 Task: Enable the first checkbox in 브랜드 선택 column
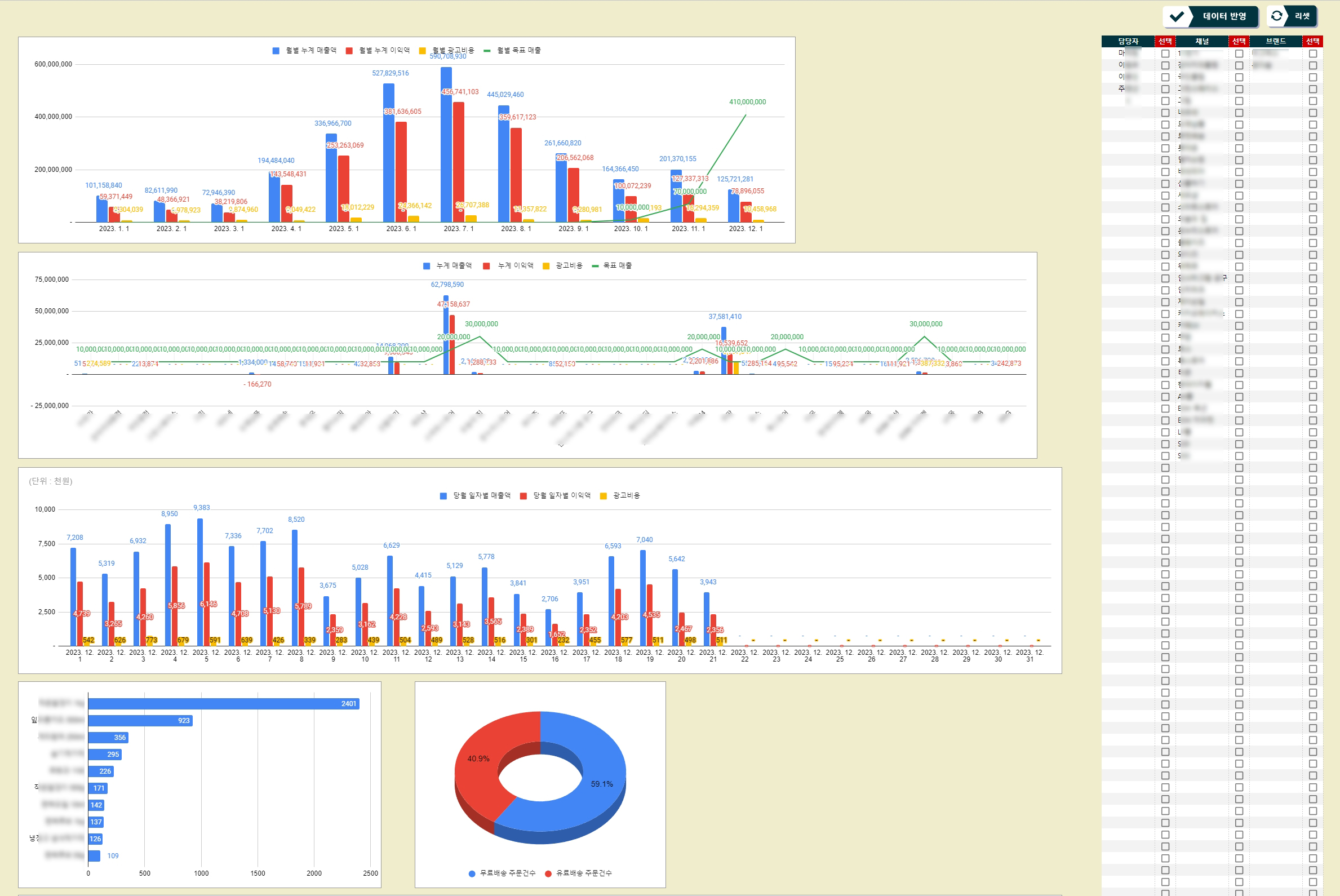click(x=1312, y=54)
